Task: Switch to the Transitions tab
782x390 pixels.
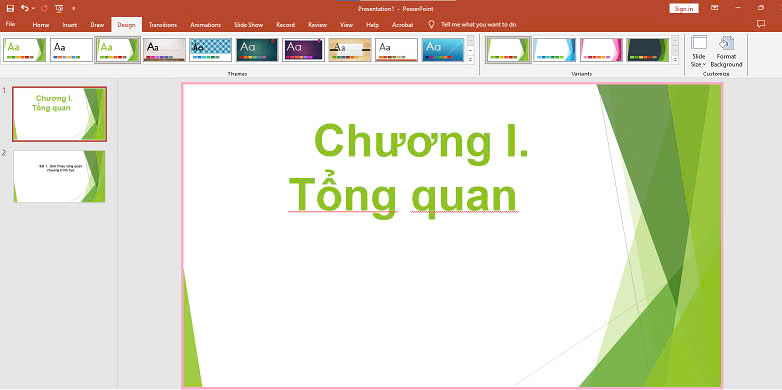Action: 163,25
